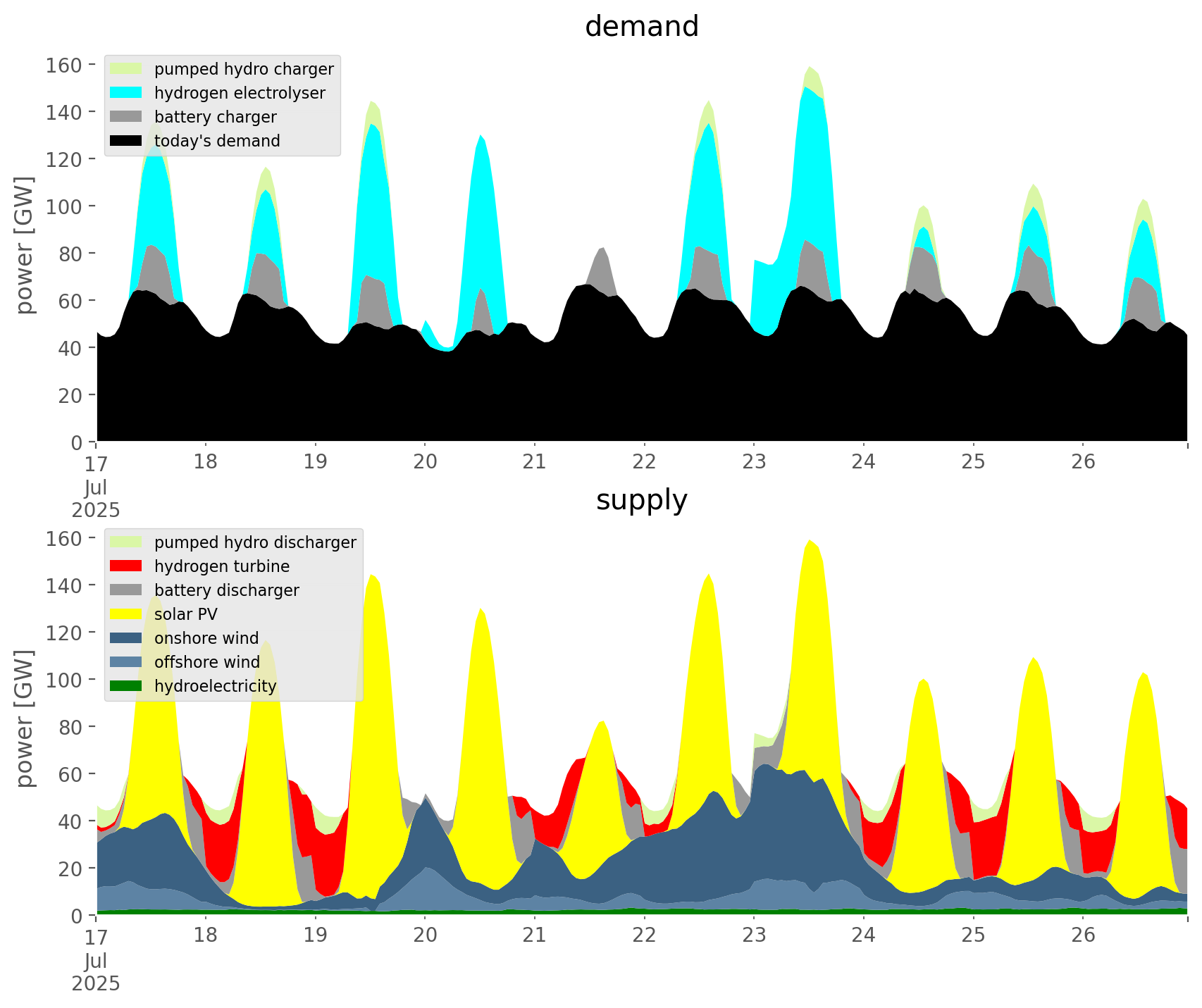1202x1008 pixels.
Task: Click the 100 tick on supply y-axis
Action: tap(64, 680)
